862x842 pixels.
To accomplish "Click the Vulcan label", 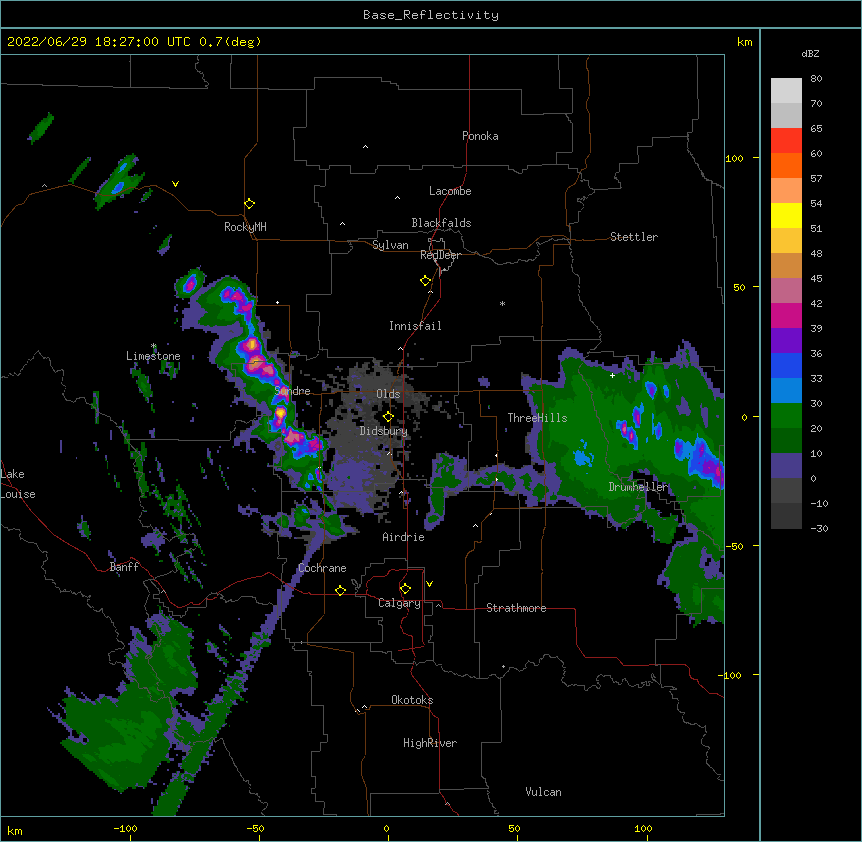I will [543, 792].
